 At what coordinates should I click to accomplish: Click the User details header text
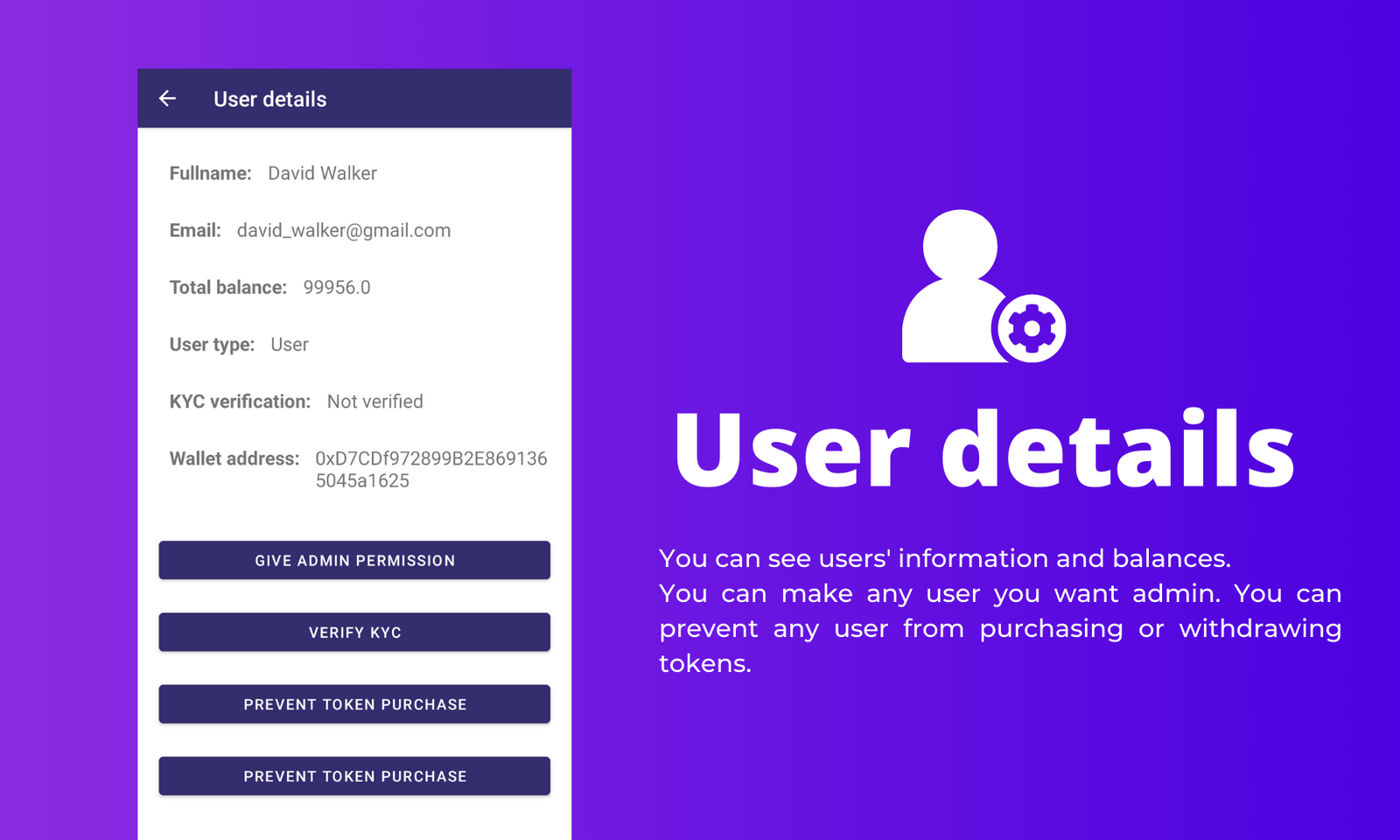pyautogui.click(x=269, y=99)
